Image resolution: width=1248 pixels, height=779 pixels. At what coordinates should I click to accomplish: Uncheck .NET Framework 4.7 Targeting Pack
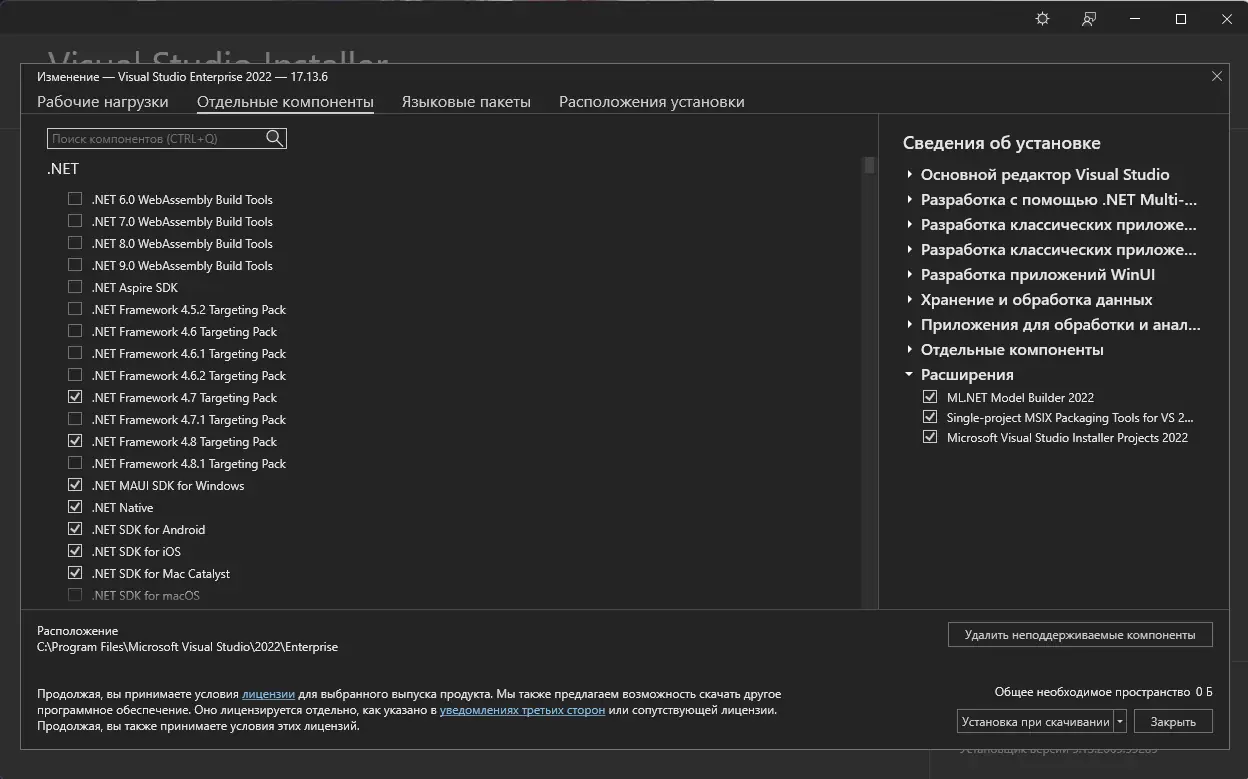[x=75, y=397]
